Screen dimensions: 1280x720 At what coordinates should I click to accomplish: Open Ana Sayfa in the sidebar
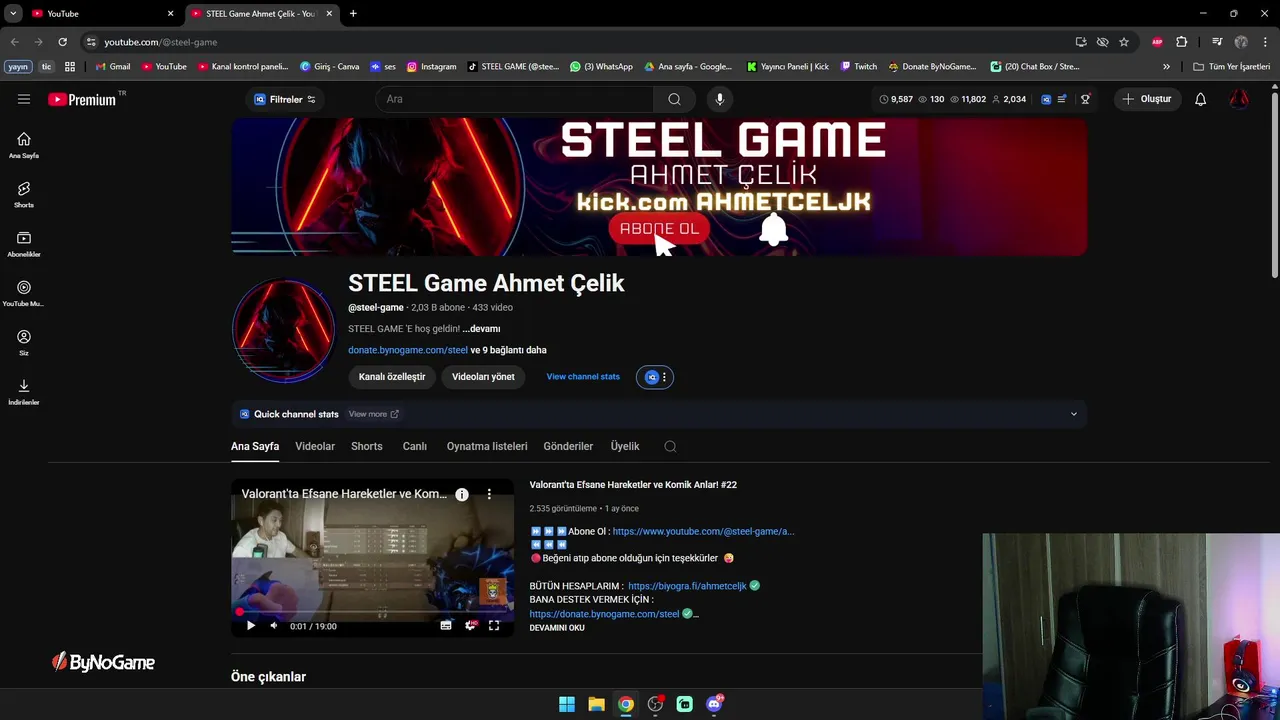click(24, 145)
